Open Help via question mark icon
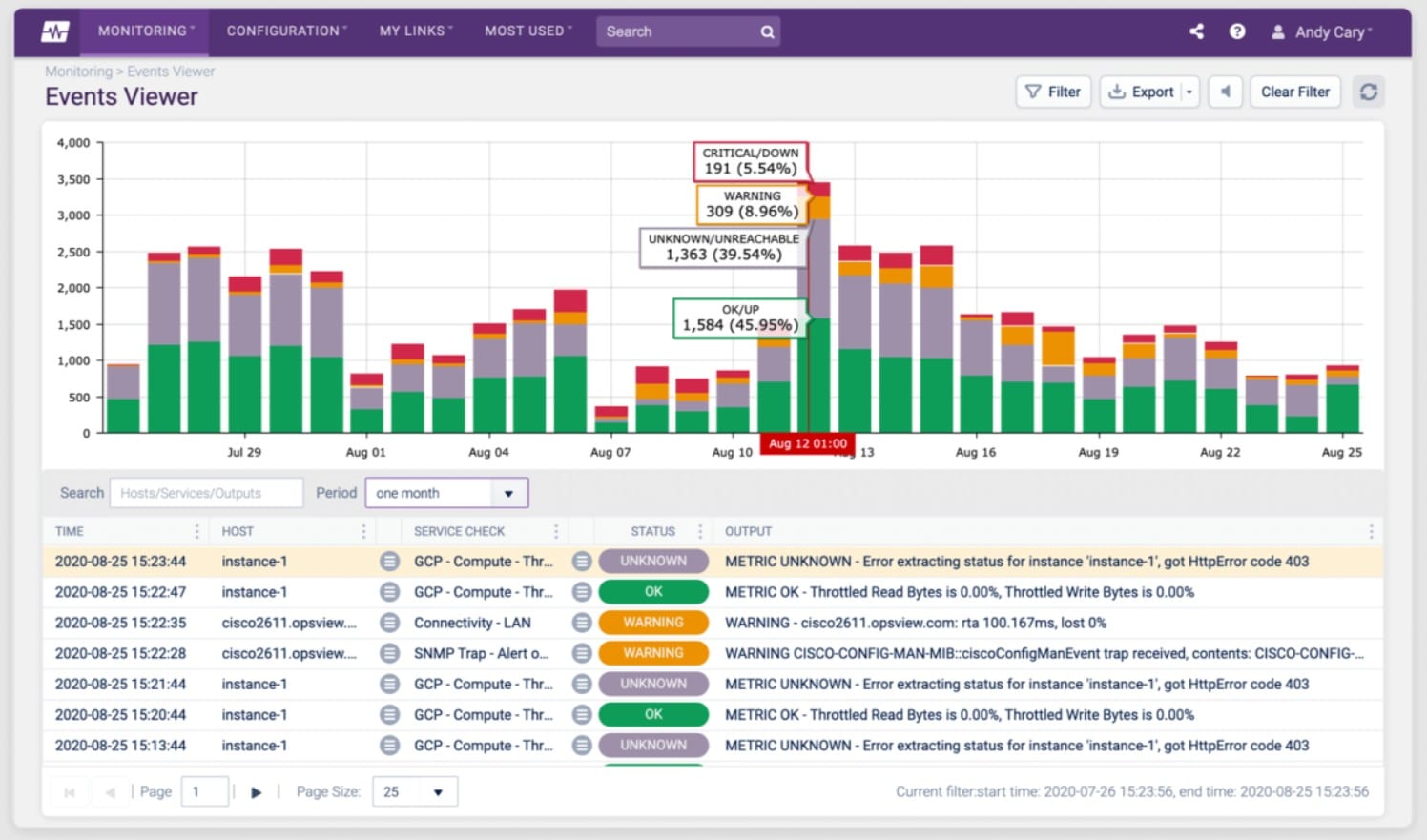 pyautogui.click(x=1237, y=31)
